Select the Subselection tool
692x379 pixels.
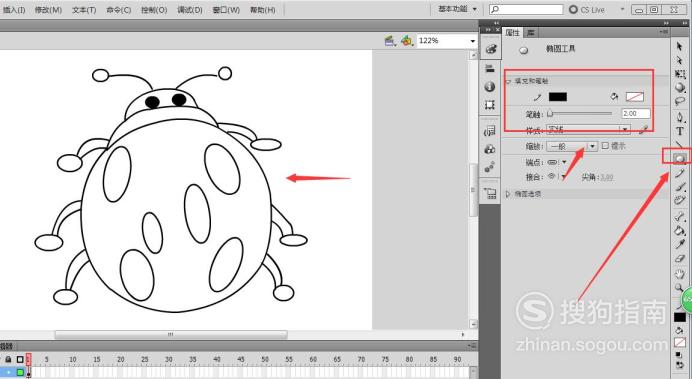coord(680,60)
